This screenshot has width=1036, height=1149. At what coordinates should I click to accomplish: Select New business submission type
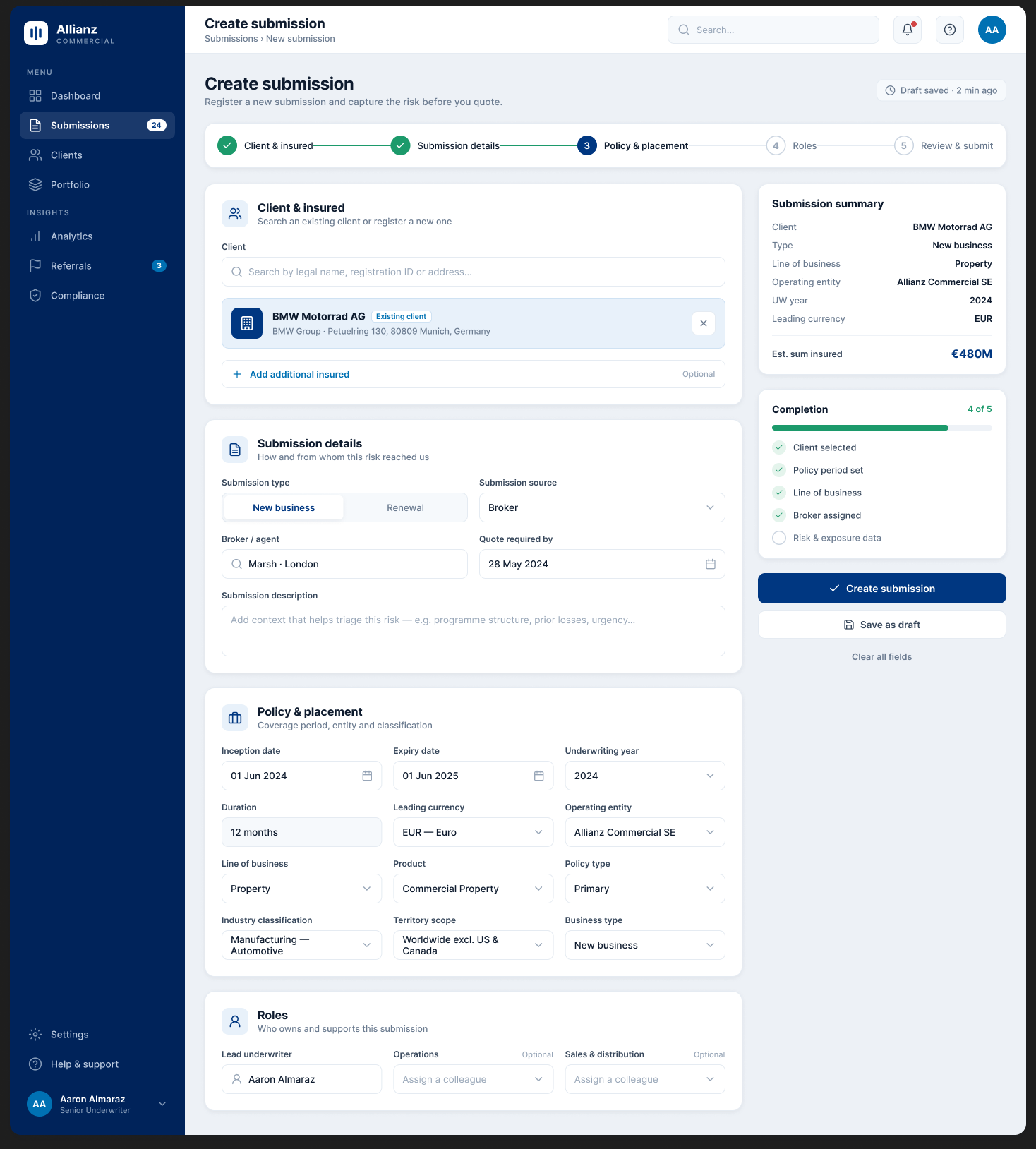pyautogui.click(x=284, y=507)
